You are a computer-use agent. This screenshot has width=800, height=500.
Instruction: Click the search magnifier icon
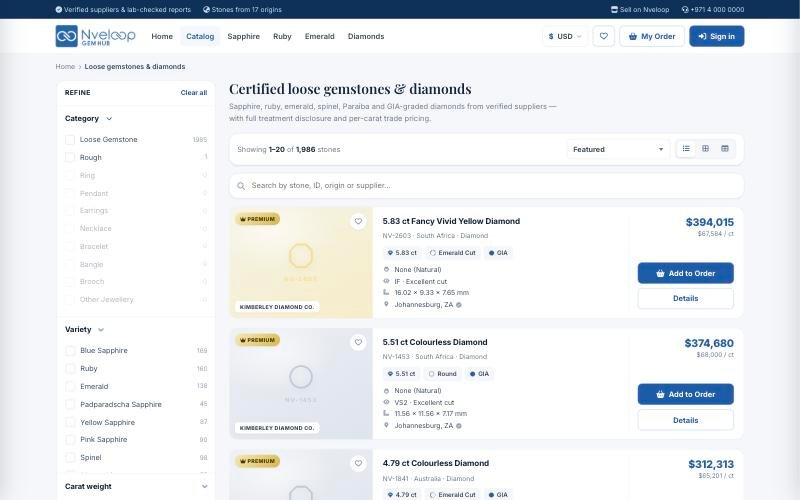click(x=241, y=186)
